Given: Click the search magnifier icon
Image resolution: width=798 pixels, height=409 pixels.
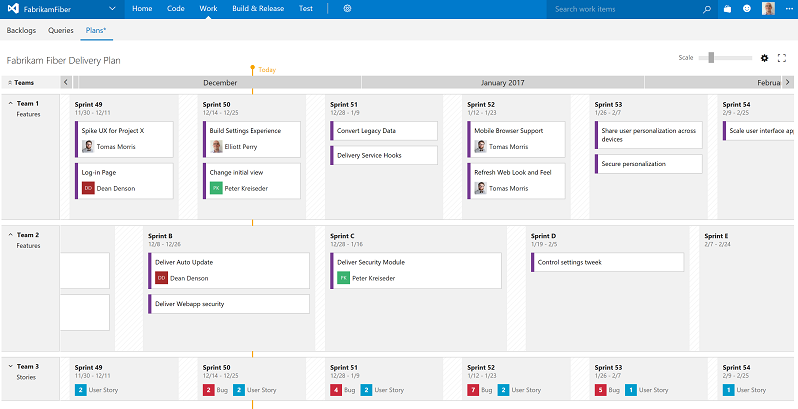Looking at the screenshot, I should pyautogui.click(x=707, y=9).
